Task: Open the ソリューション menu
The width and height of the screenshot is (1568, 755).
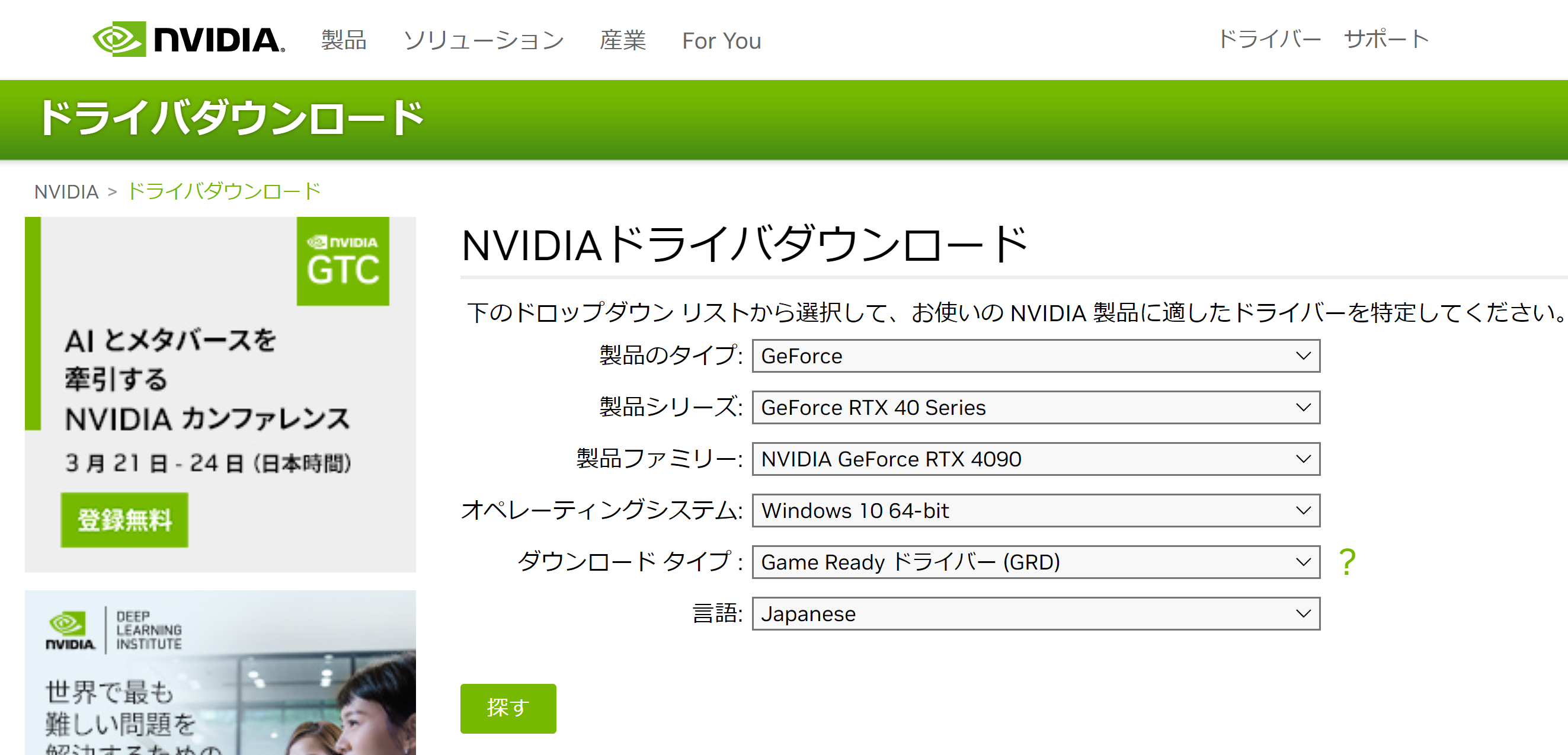Action: tap(484, 40)
